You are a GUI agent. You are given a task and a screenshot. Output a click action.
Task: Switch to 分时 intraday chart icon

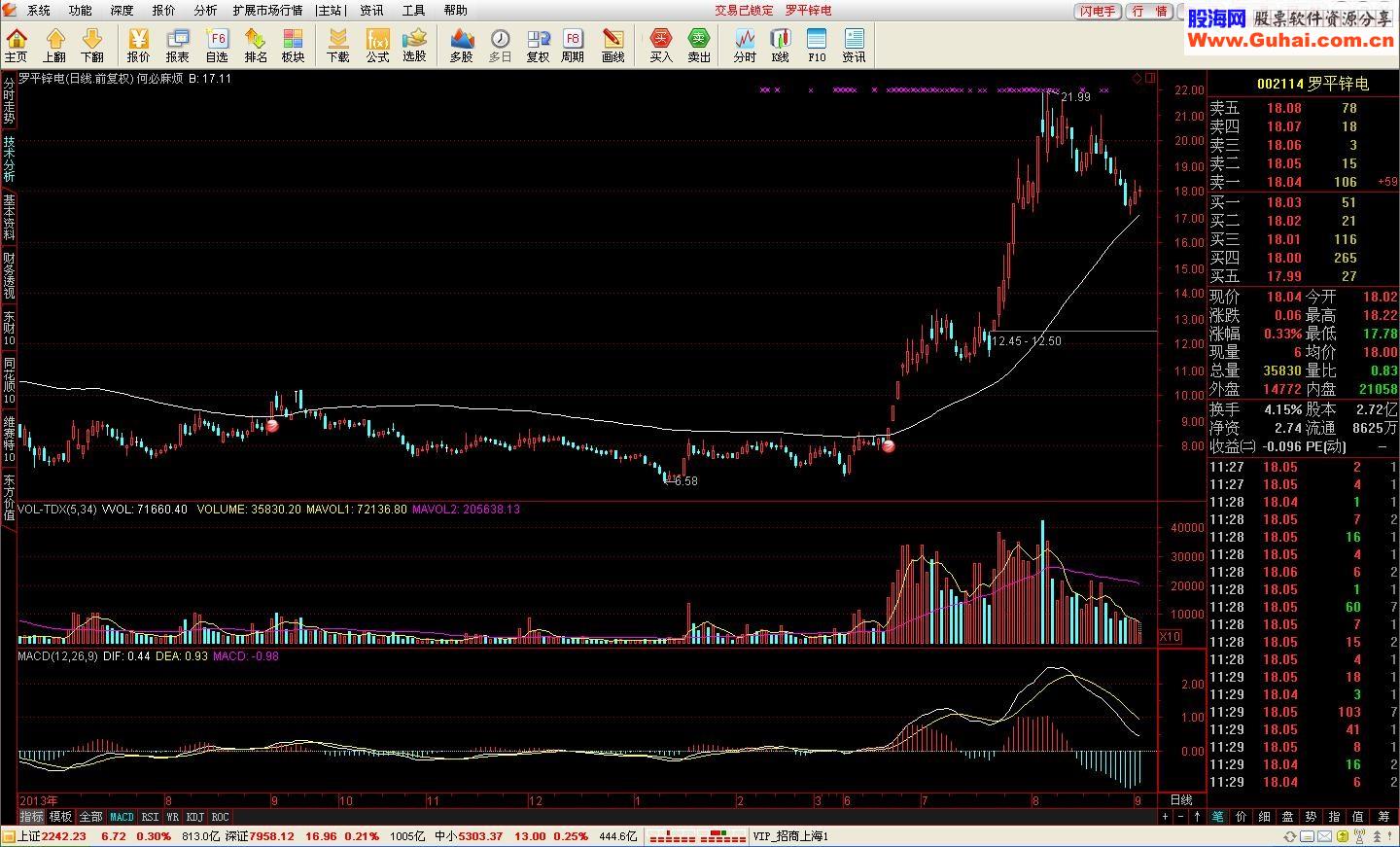(745, 46)
